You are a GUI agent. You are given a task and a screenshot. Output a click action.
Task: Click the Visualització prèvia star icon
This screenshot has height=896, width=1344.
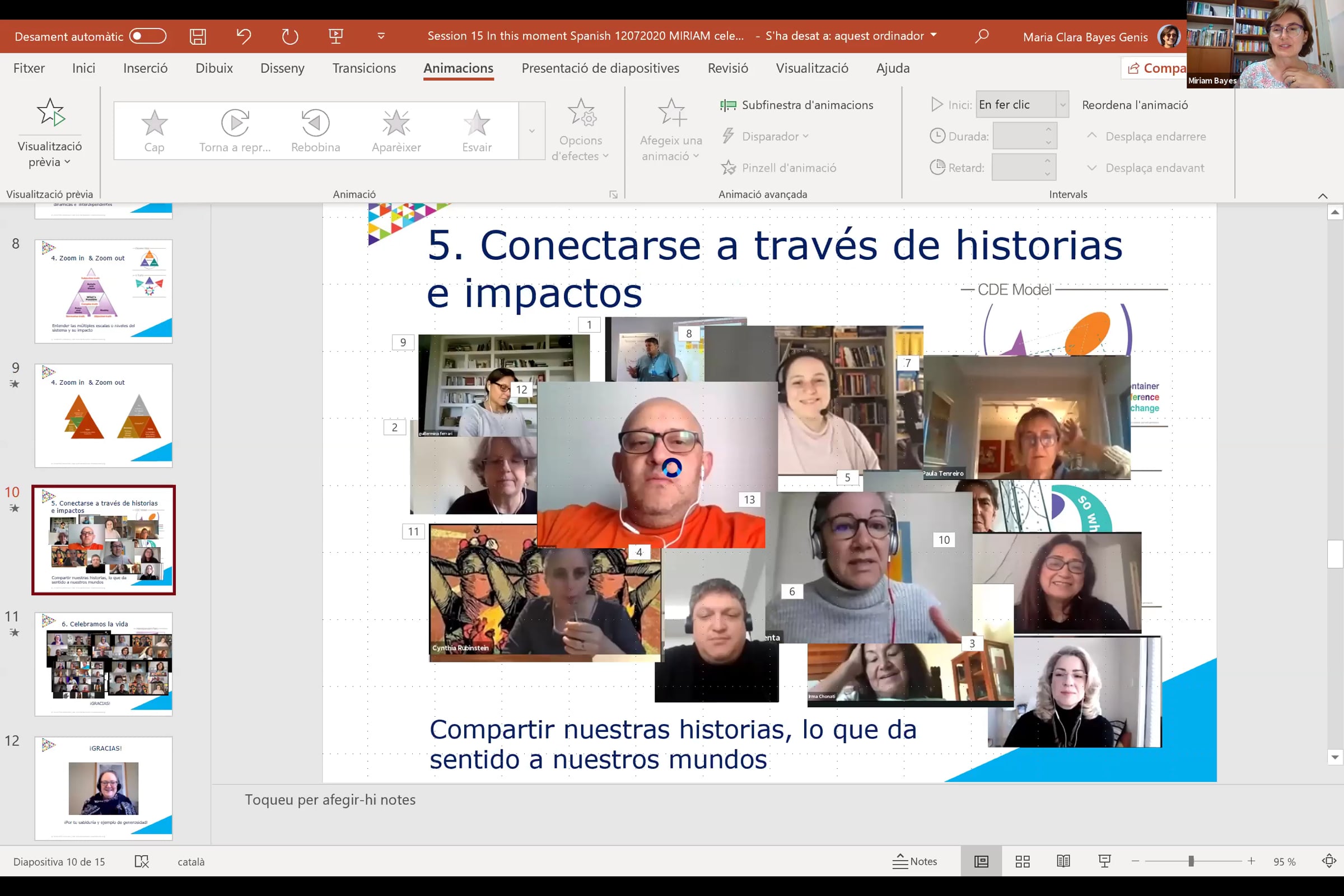[50, 111]
